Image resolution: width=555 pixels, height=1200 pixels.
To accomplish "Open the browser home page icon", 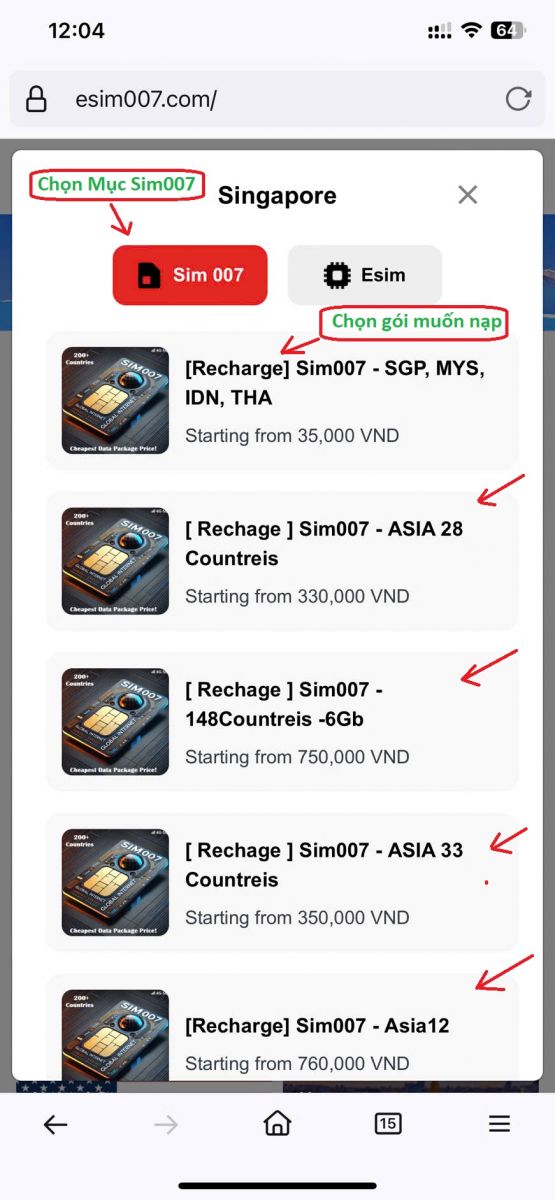I will (277, 1124).
